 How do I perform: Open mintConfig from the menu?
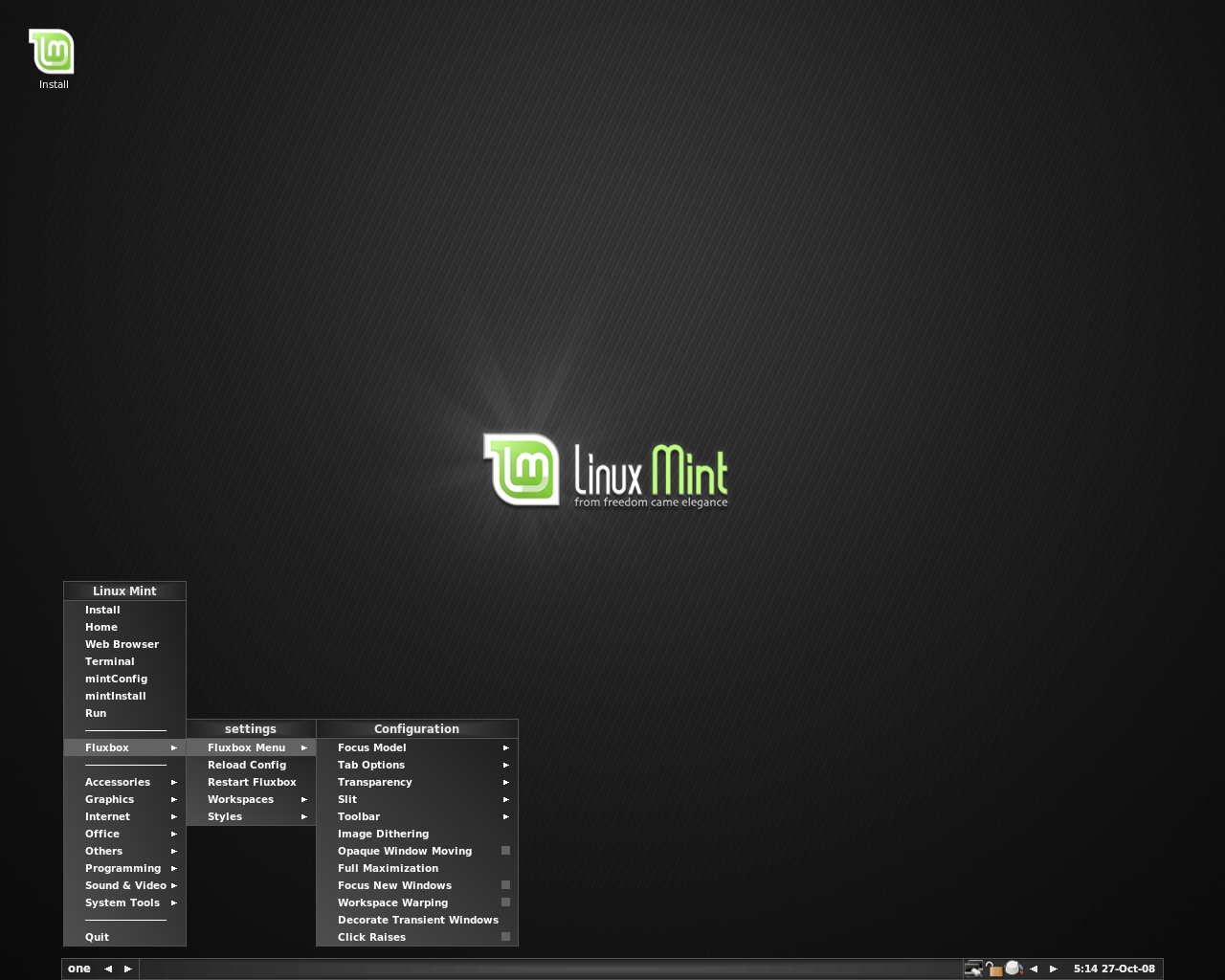pyautogui.click(x=124, y=679)
